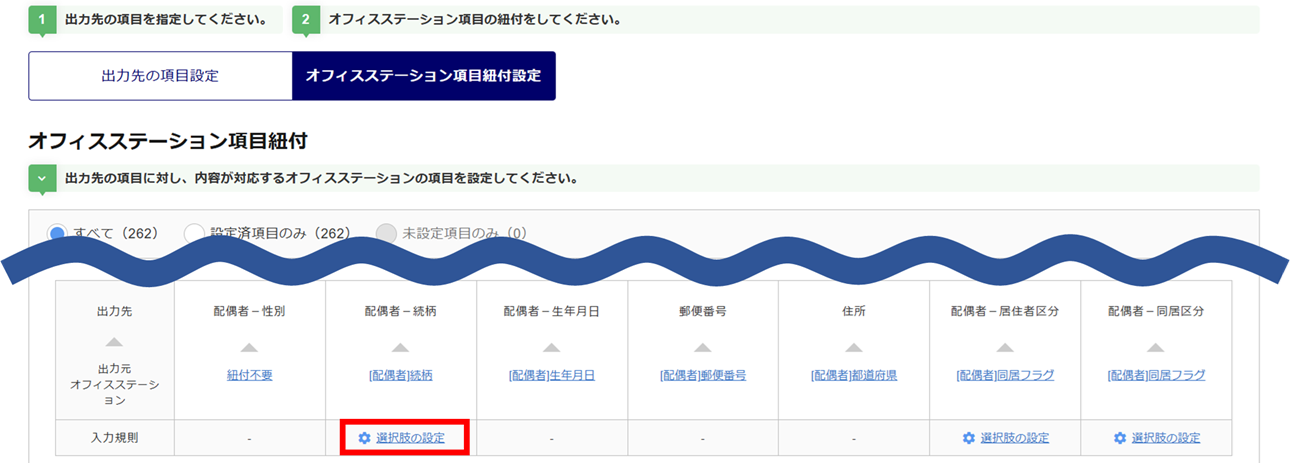Open the オフィスステーション項目紐付設定 tab

[423, 76]
